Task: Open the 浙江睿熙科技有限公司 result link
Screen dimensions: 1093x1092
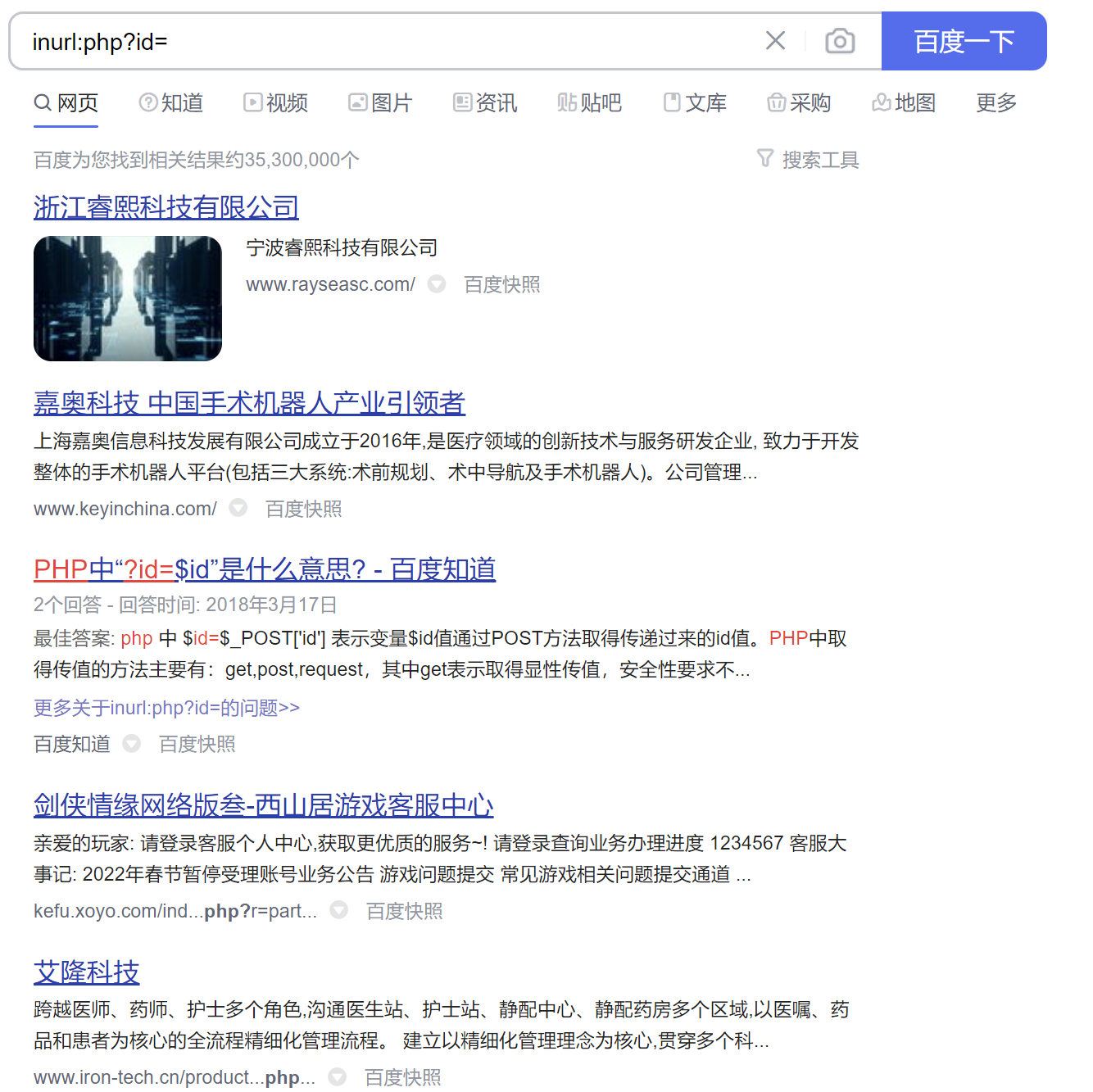Action: tap(166, 207)
